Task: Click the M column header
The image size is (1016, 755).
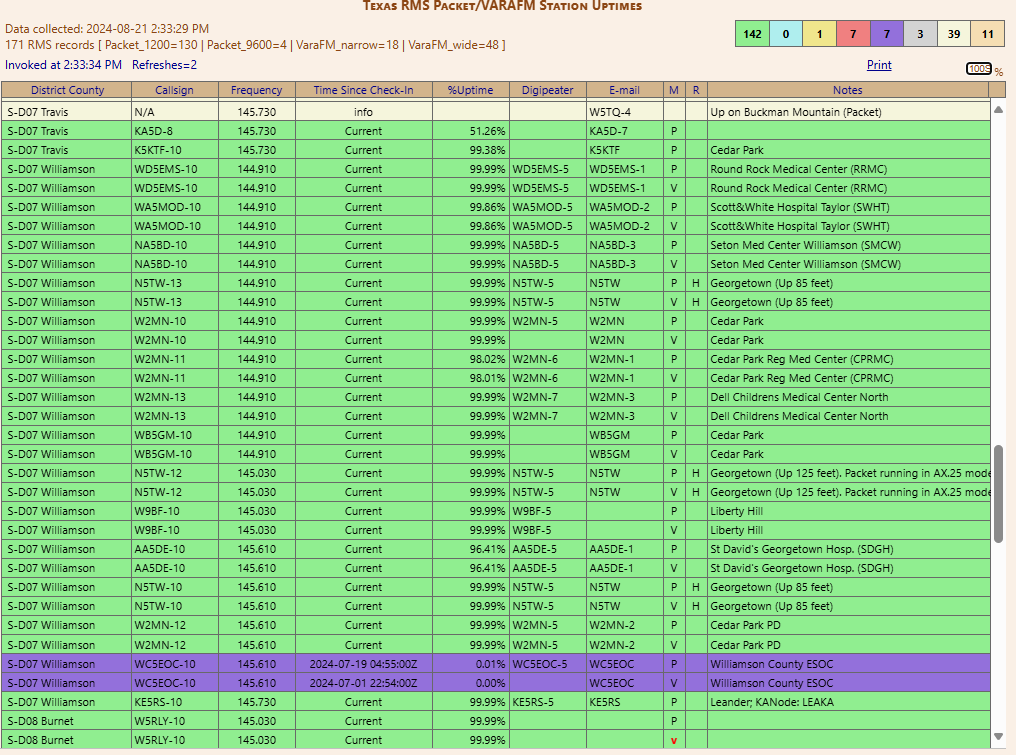Action: click(674, 90)
